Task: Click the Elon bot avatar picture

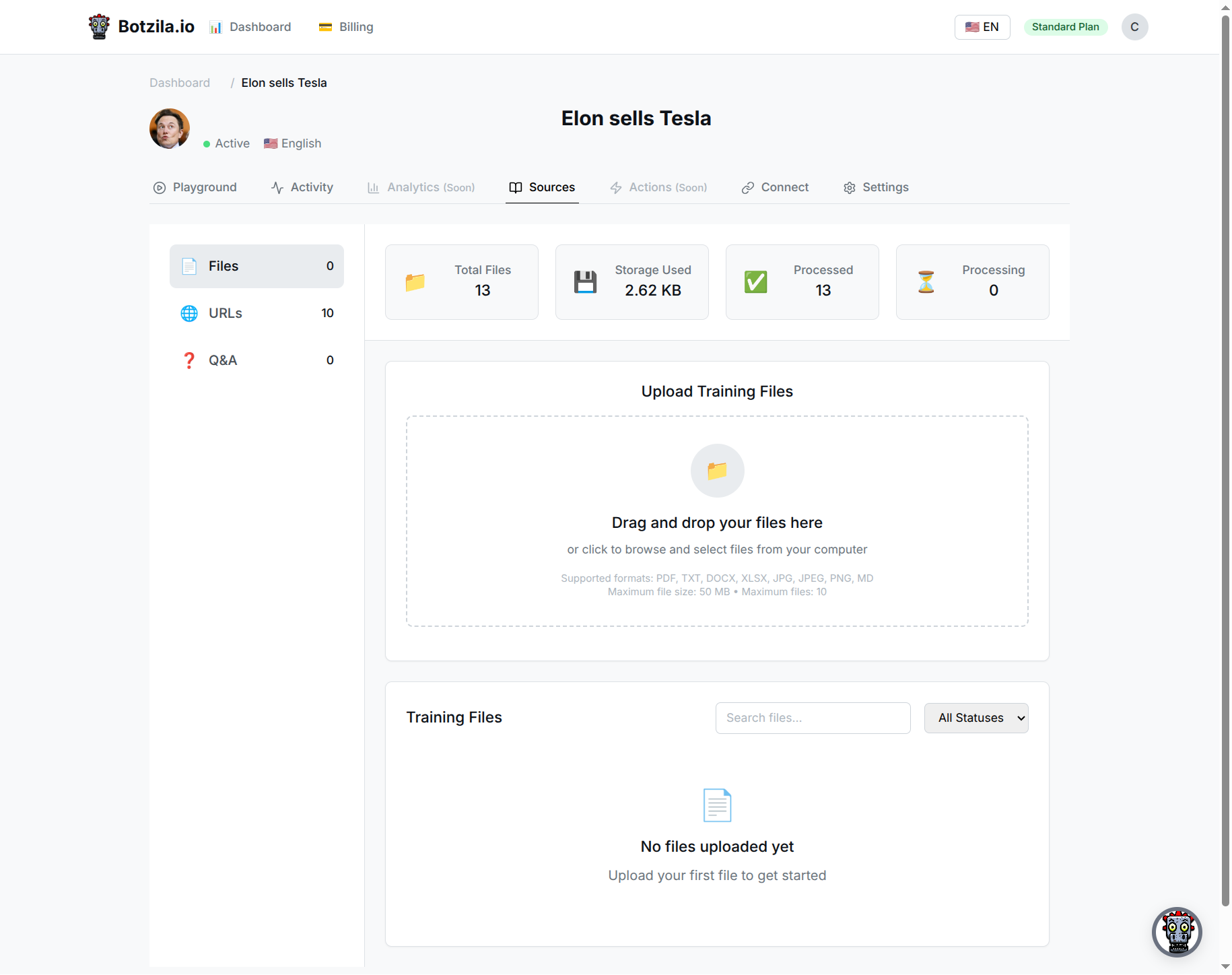Action: pos(170,129)
